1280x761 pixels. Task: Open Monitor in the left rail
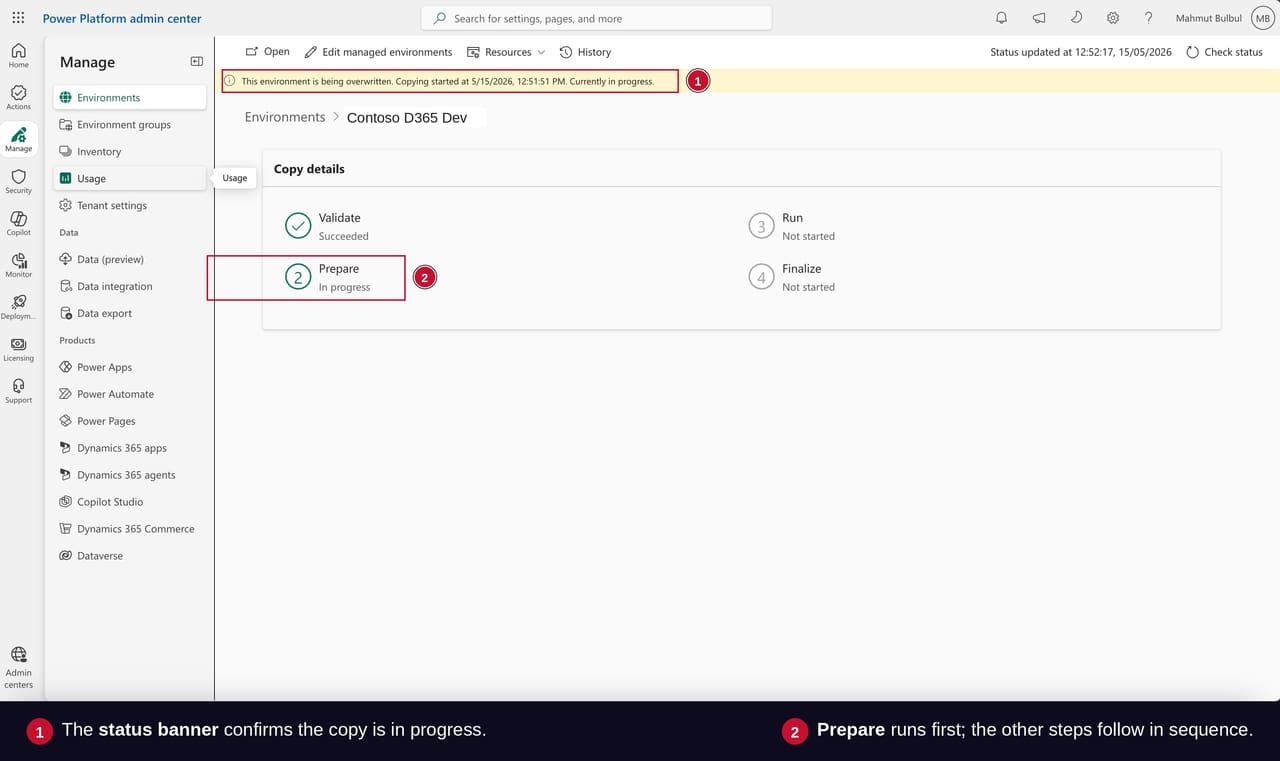(x=18, y=266)
